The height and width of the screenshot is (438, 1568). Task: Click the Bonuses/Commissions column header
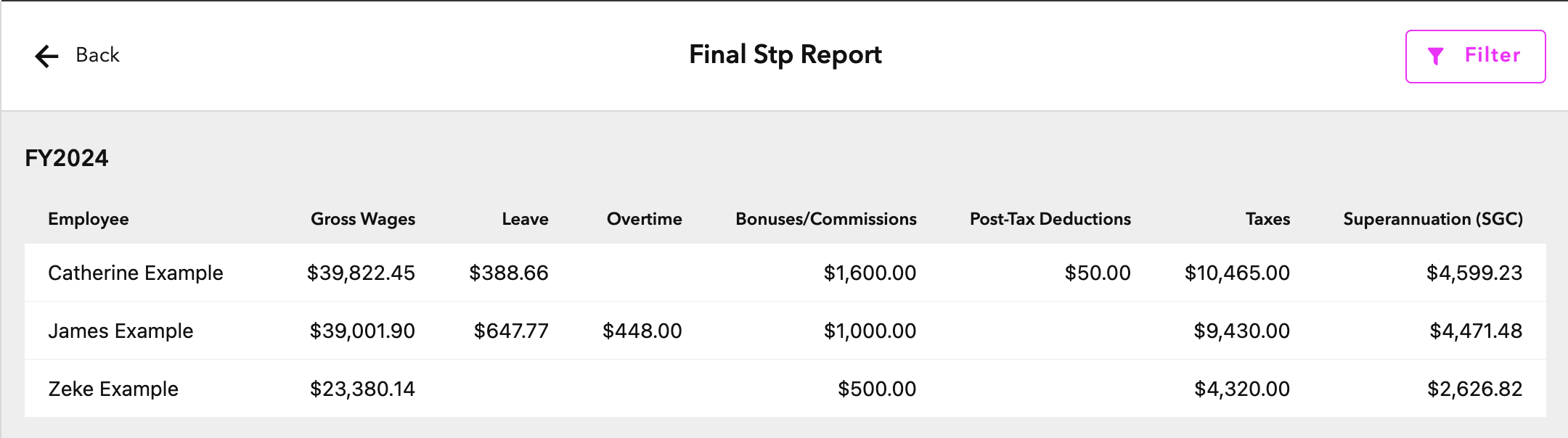tap(826, 219)
